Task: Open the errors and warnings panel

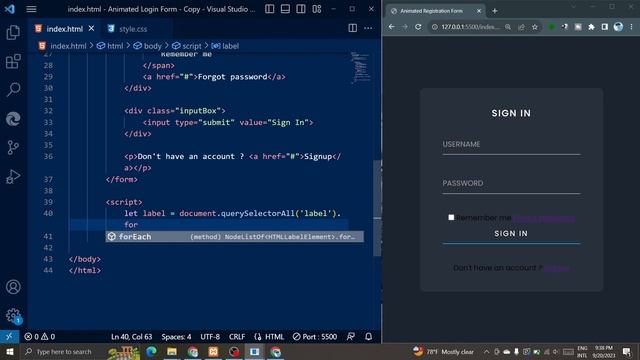Action: (x=40, y=337)
